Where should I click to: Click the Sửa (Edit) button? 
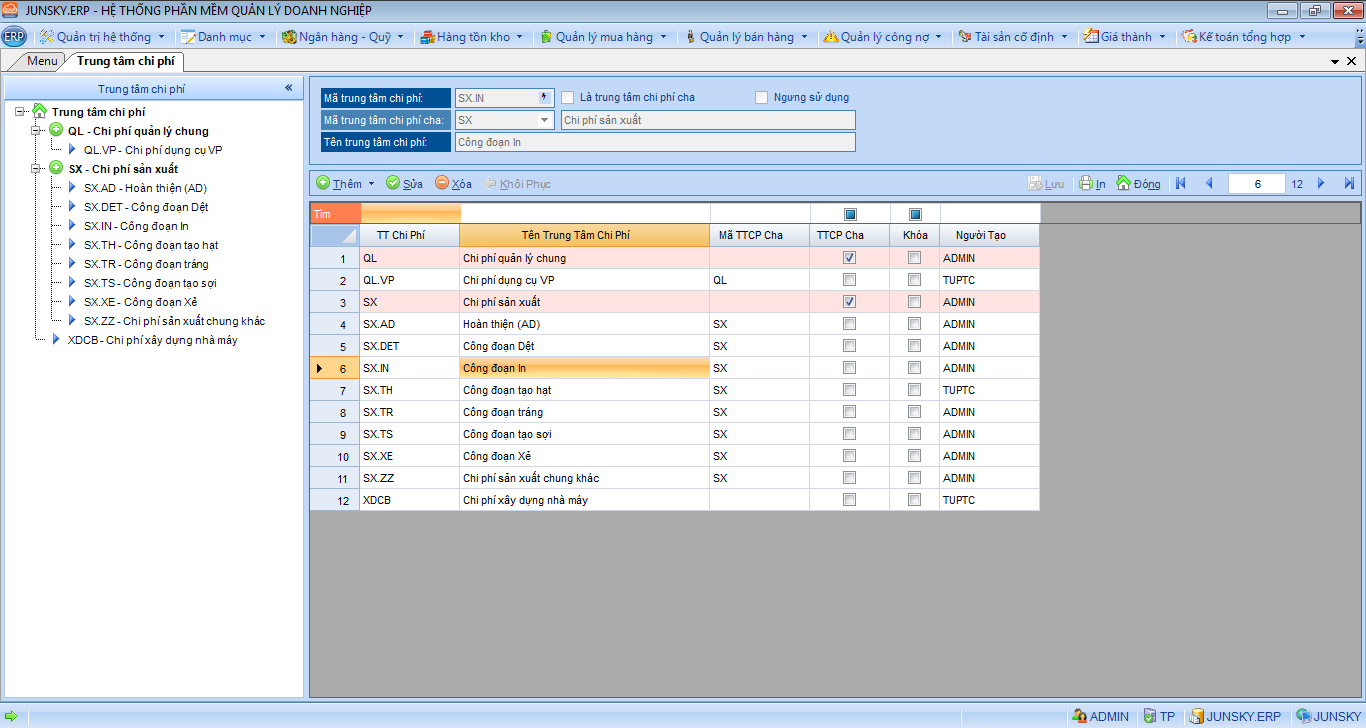click(x=404, y=184)
